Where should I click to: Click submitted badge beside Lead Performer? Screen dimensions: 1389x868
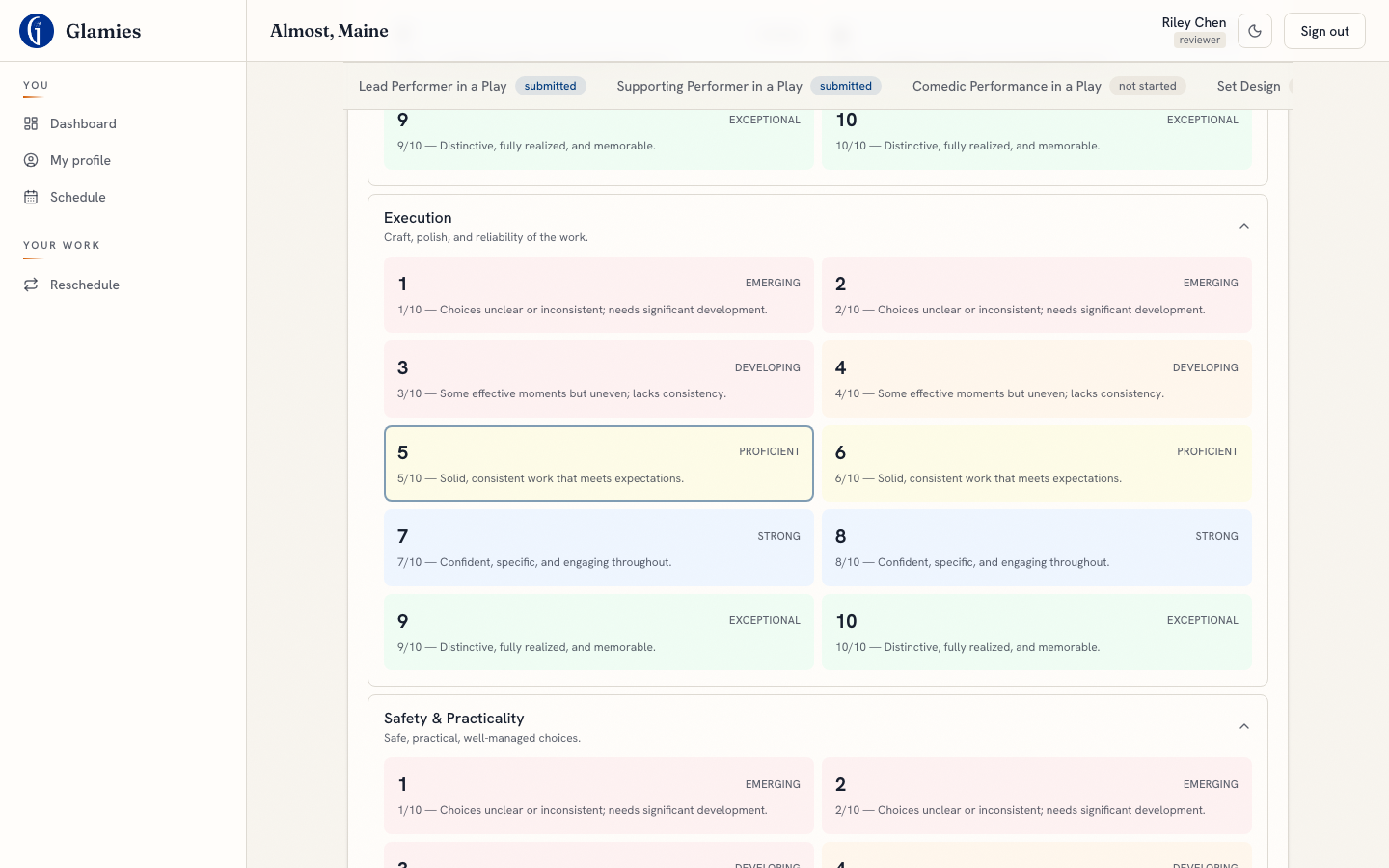[550, 86]
